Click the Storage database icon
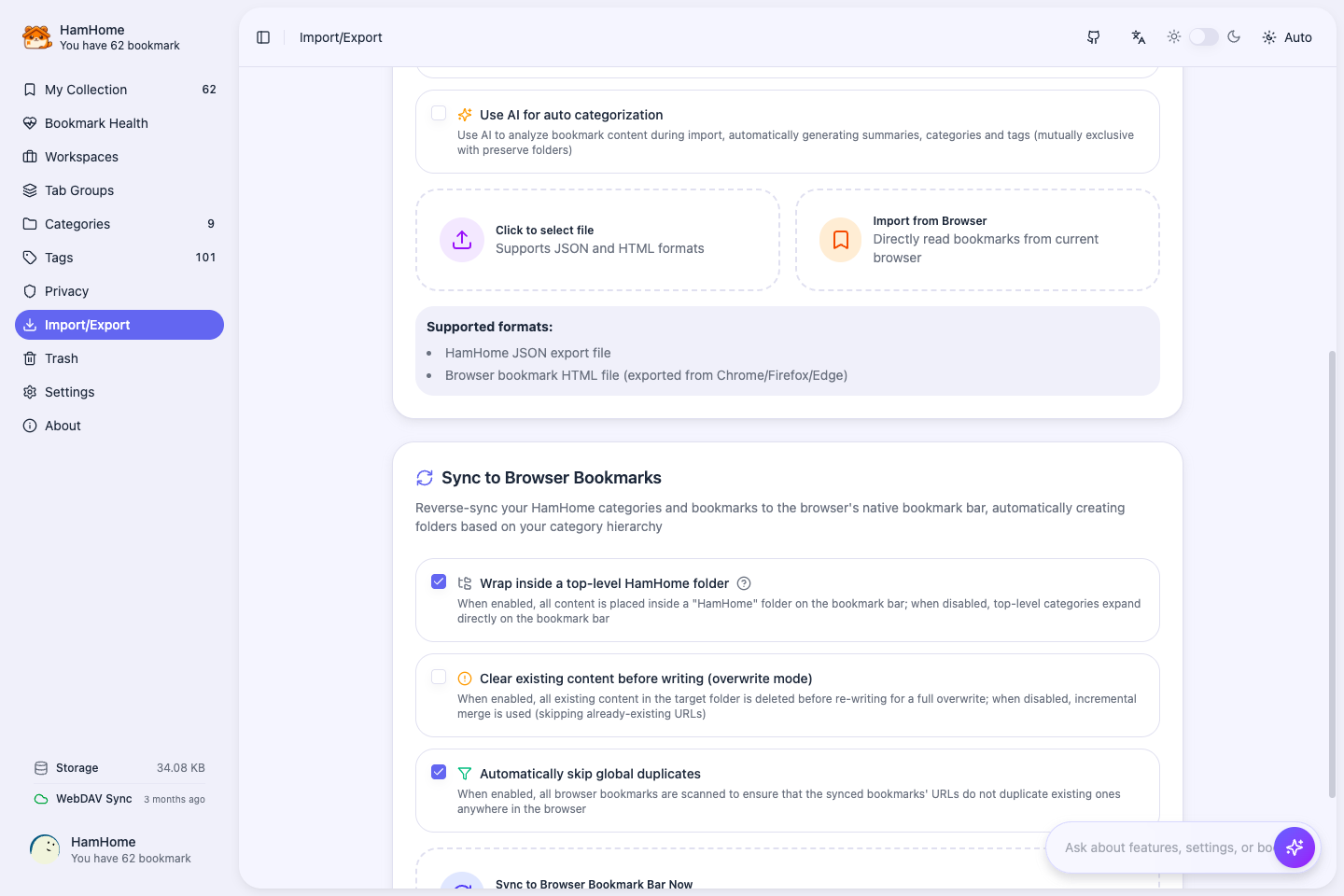Viewport: 1344px width, 896px height. [41, 768]
